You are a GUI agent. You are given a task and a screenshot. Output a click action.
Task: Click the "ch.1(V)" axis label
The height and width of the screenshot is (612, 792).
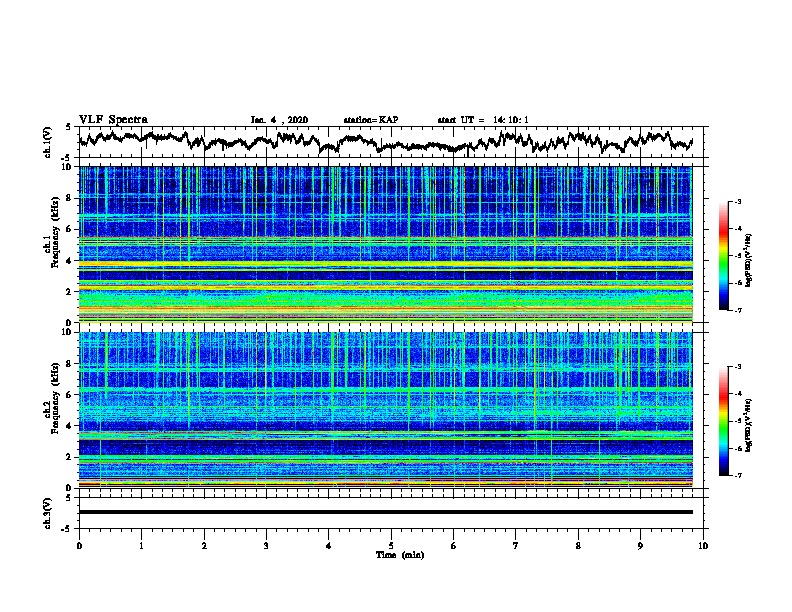48,142
